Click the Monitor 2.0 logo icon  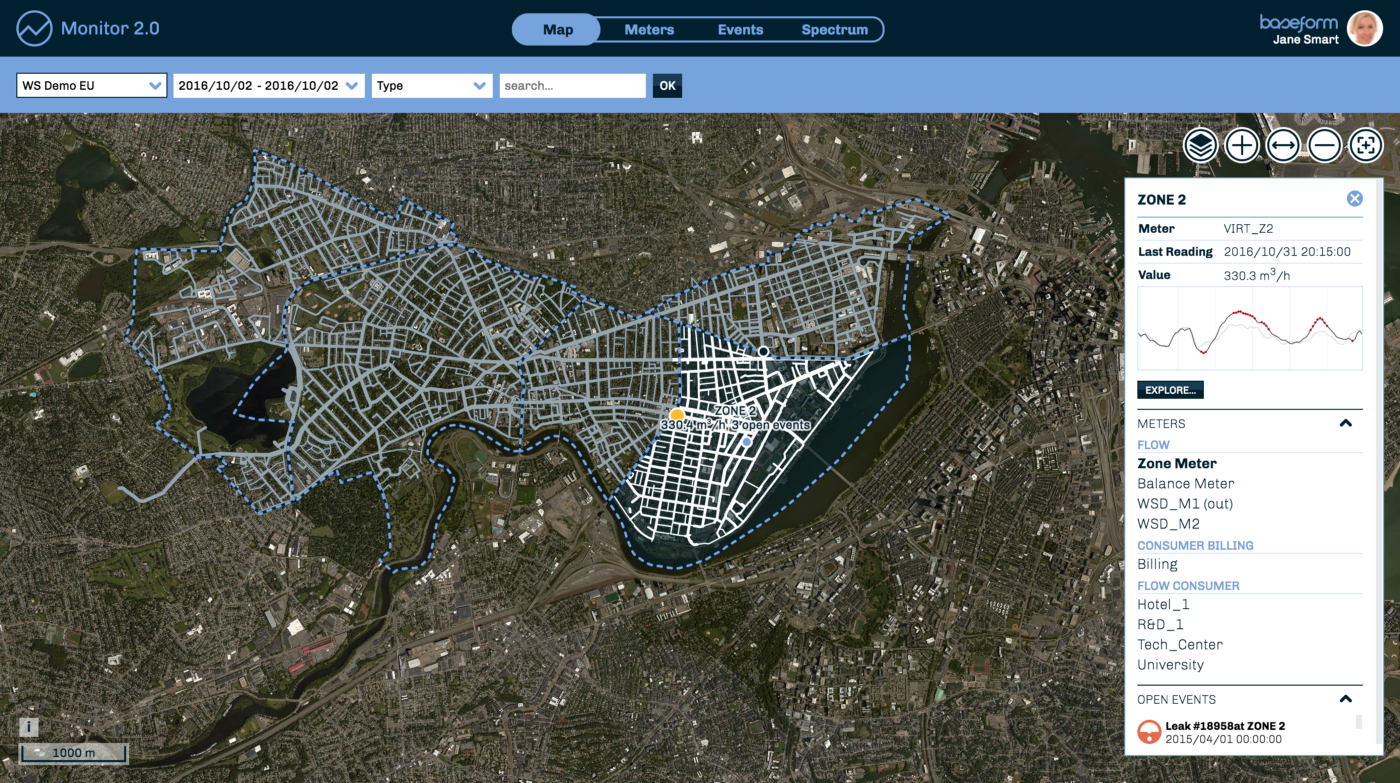34,28
